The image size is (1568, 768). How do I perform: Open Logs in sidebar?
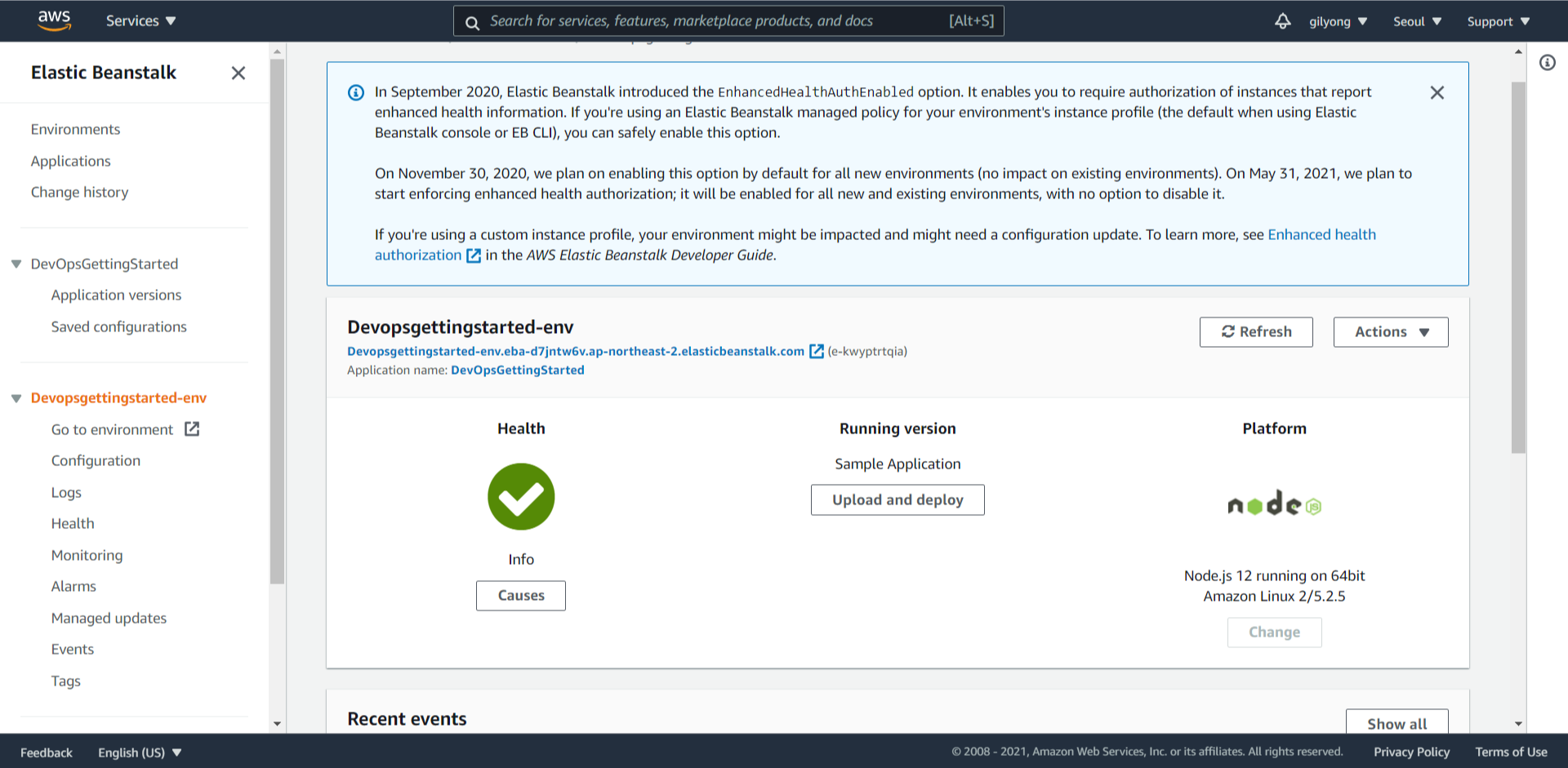[66, 492]
